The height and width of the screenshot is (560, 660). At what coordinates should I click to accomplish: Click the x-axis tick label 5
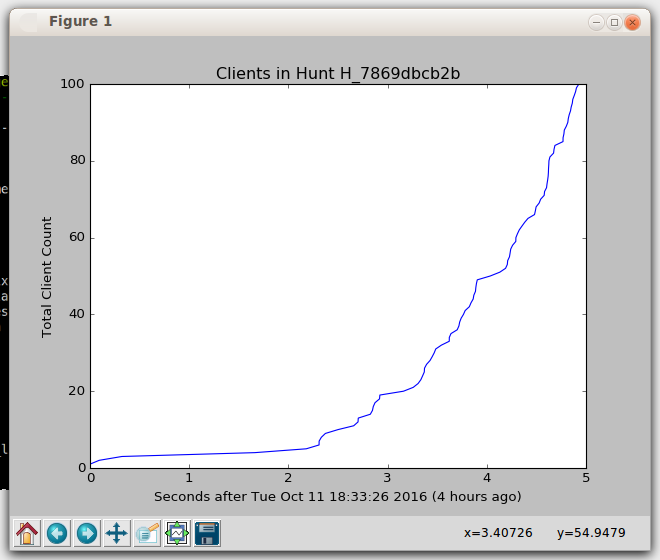click(586, 478)
